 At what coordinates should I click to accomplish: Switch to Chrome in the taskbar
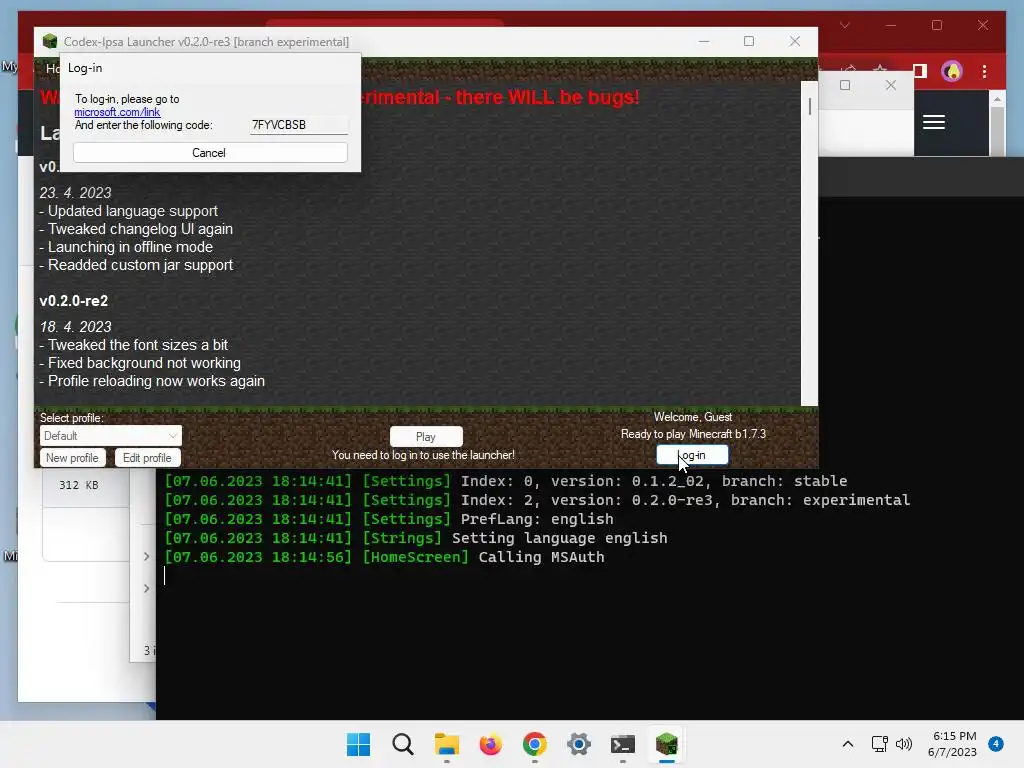[534, 744]
